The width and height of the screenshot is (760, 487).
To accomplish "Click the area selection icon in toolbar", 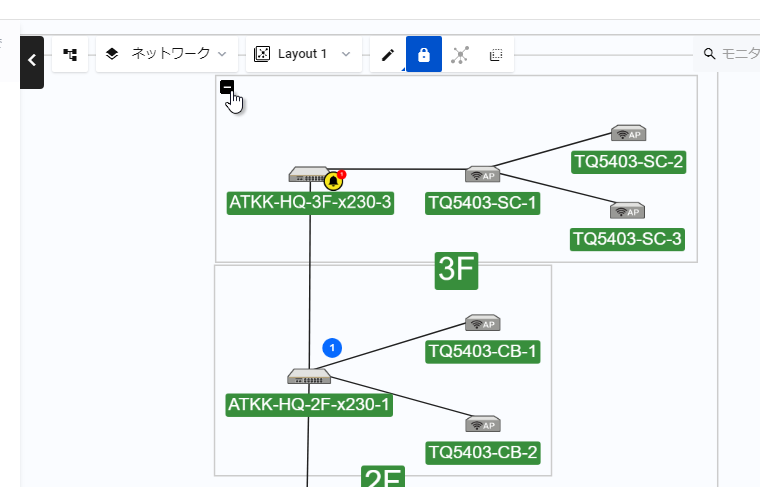I will [496, 54].
